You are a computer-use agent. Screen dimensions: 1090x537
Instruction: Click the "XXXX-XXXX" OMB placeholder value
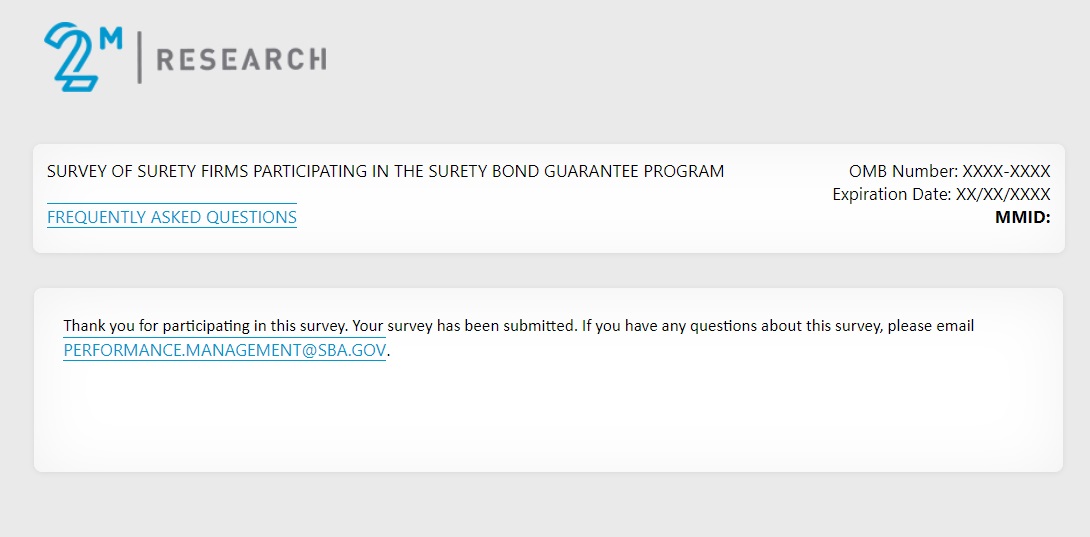(1006, 171)
